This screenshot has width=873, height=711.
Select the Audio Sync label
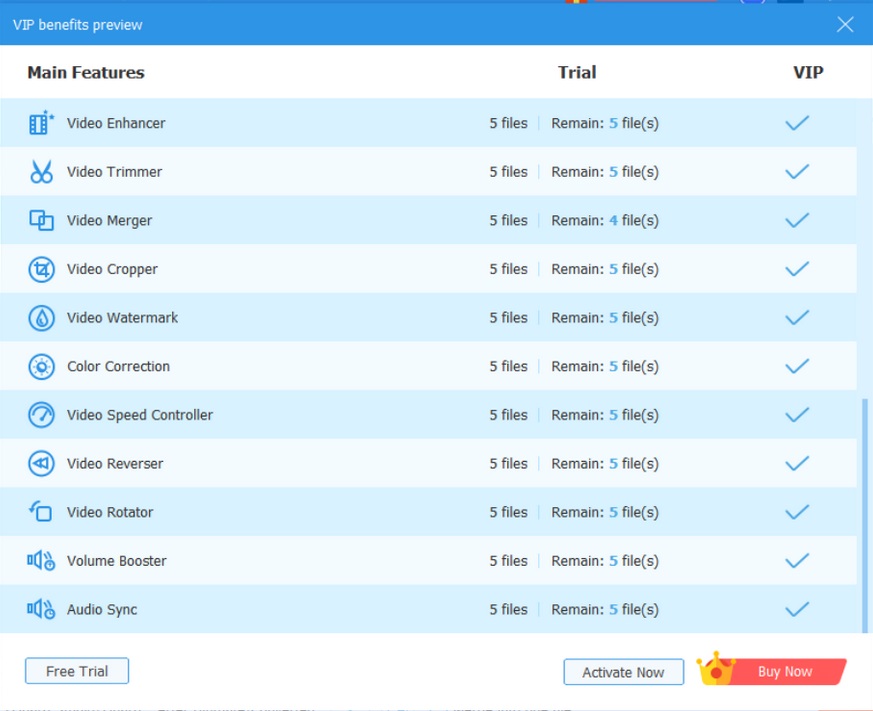(x=102, y=610)
